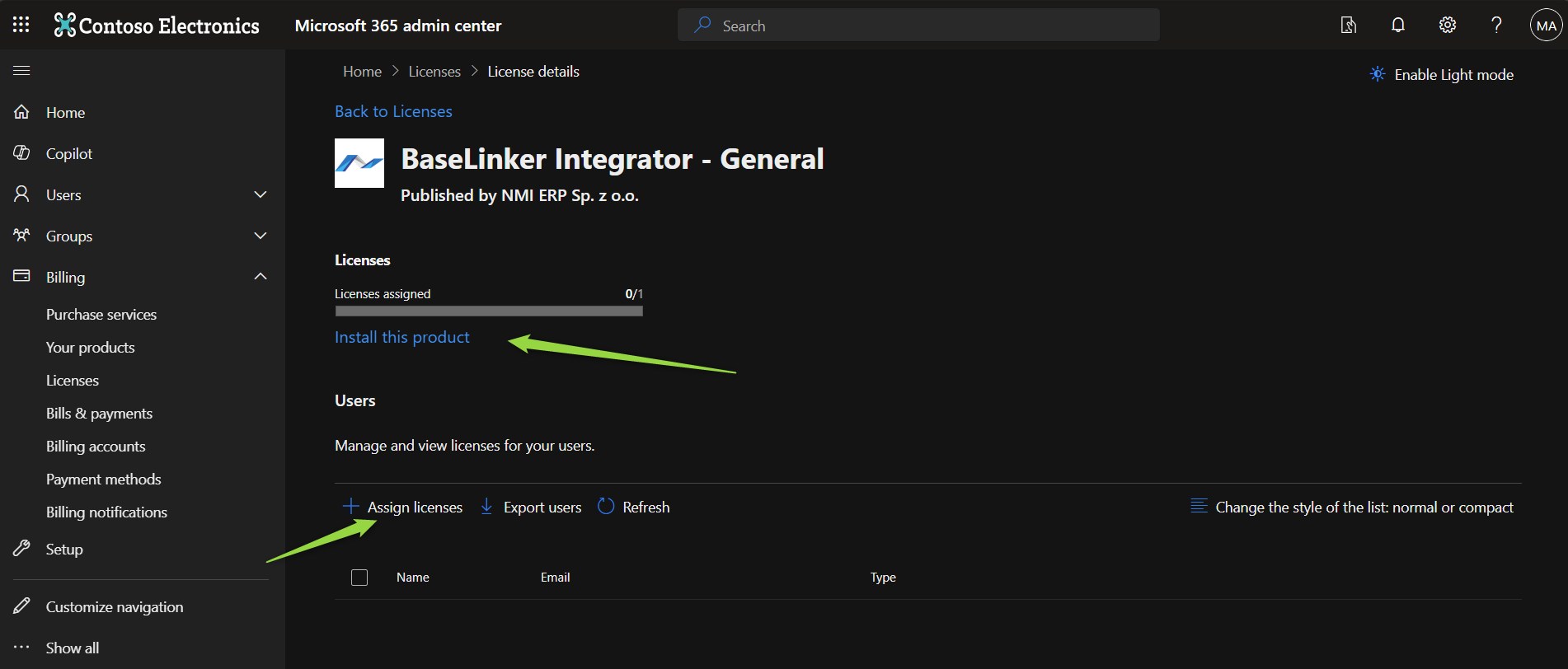Click the Billing card icon

[22, 276]
